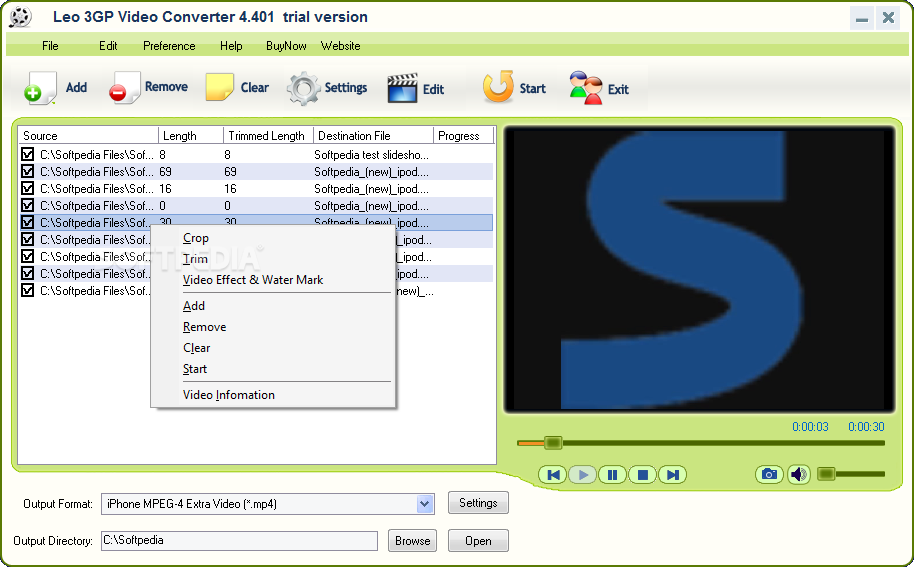Click the Open output directory button
The width and height of the screenshot is (914, 567).
(x=478, y=541)
